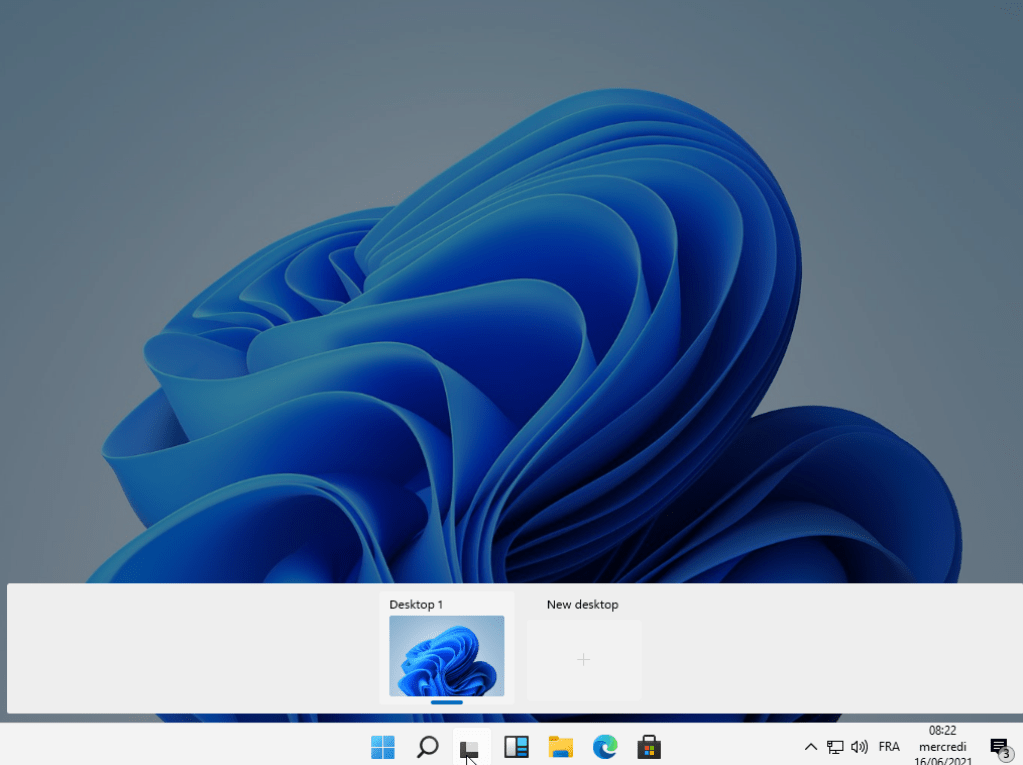Click the "Desktop 1" title text
Screen dimensions: 1023x765
point(416,605)
